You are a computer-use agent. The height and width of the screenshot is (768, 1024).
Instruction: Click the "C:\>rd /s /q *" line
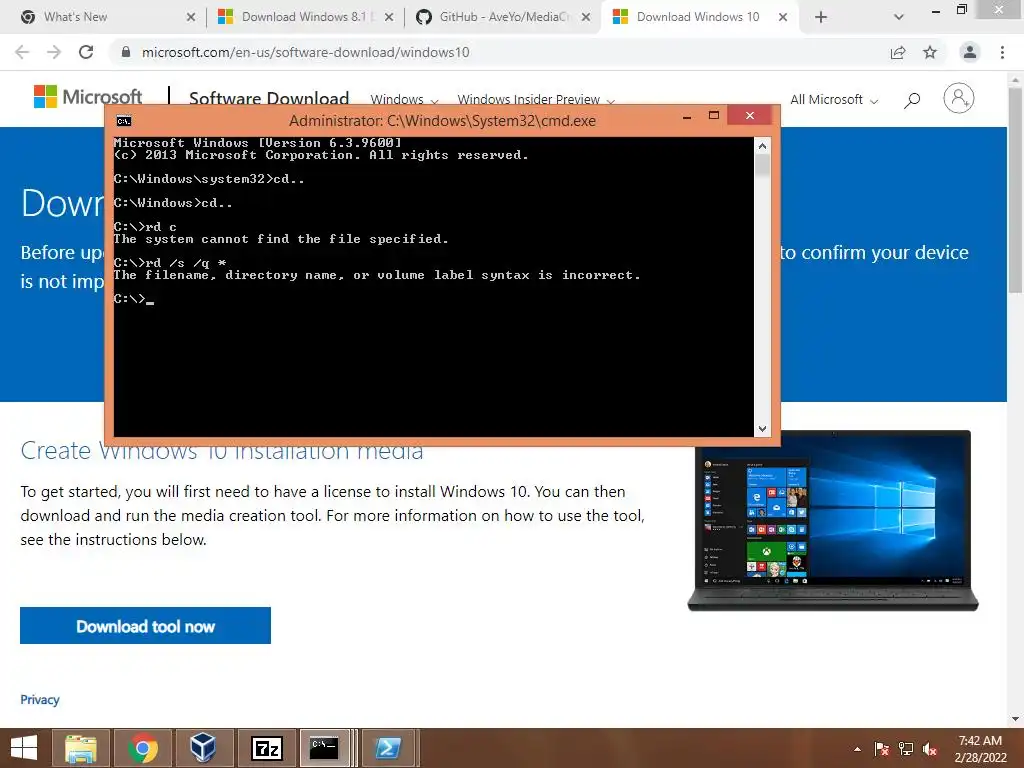click(x=170, y=263)
